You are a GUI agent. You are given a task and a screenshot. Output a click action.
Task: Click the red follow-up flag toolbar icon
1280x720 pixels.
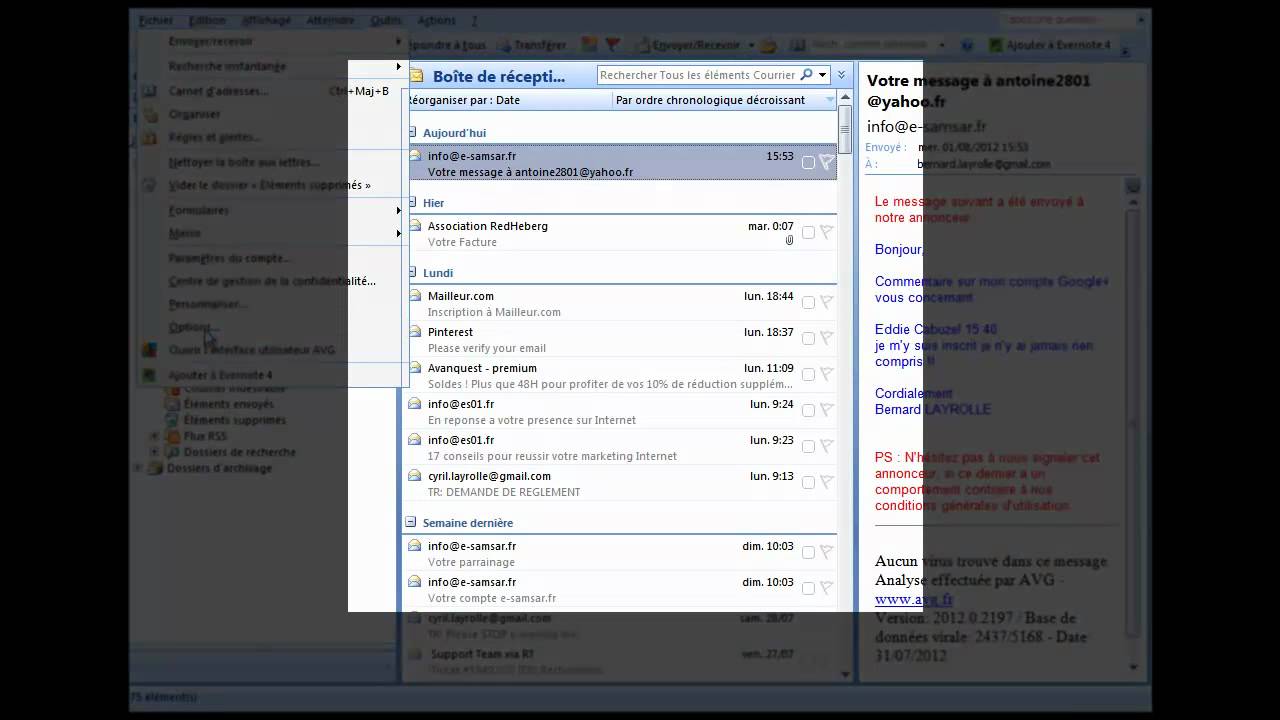612,45
